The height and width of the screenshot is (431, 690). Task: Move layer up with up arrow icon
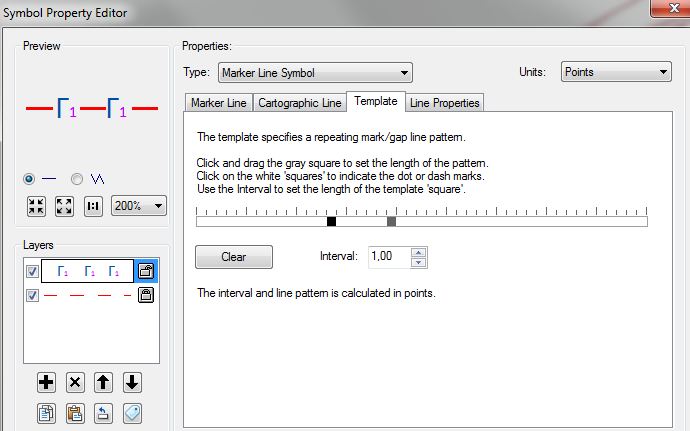tap(103, 382)
